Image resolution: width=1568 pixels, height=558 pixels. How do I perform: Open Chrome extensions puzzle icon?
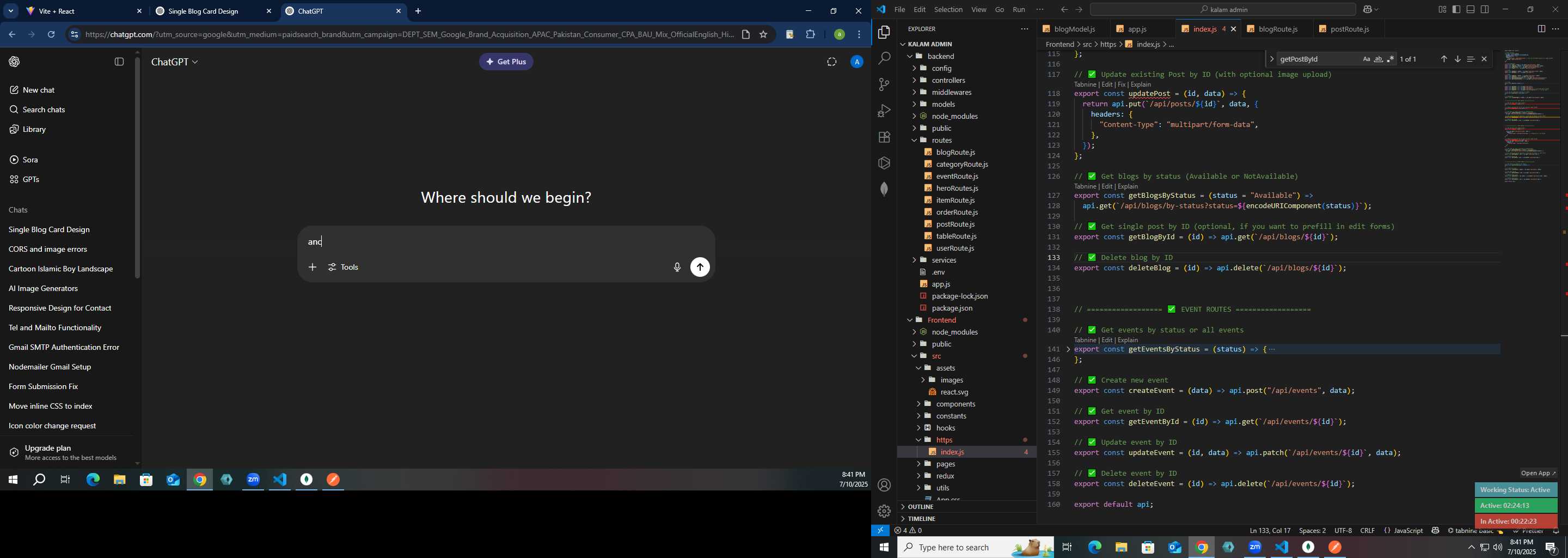tap(810, 35)
